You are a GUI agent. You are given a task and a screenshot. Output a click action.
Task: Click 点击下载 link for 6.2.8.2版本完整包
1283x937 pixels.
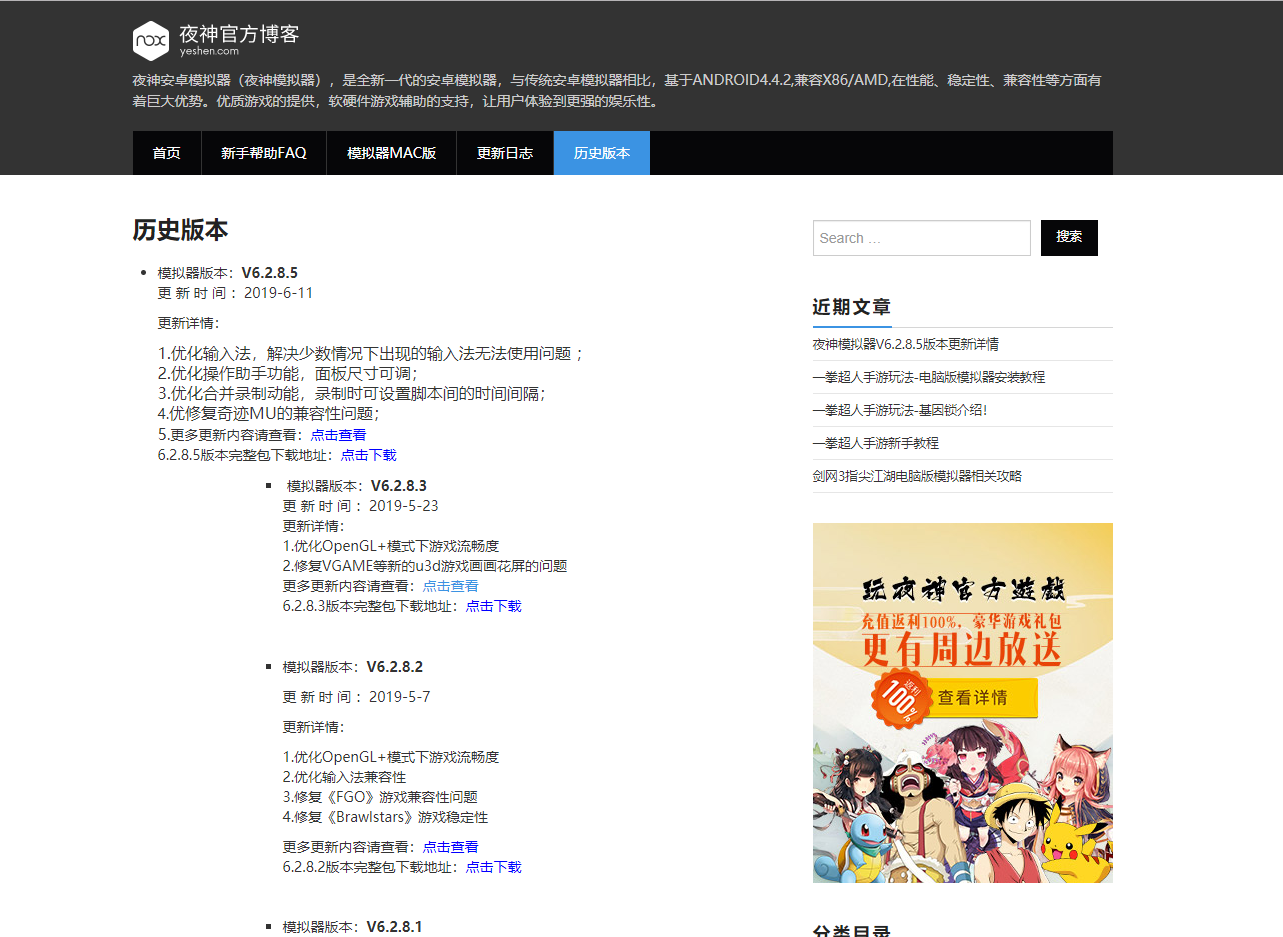(494, 867)
